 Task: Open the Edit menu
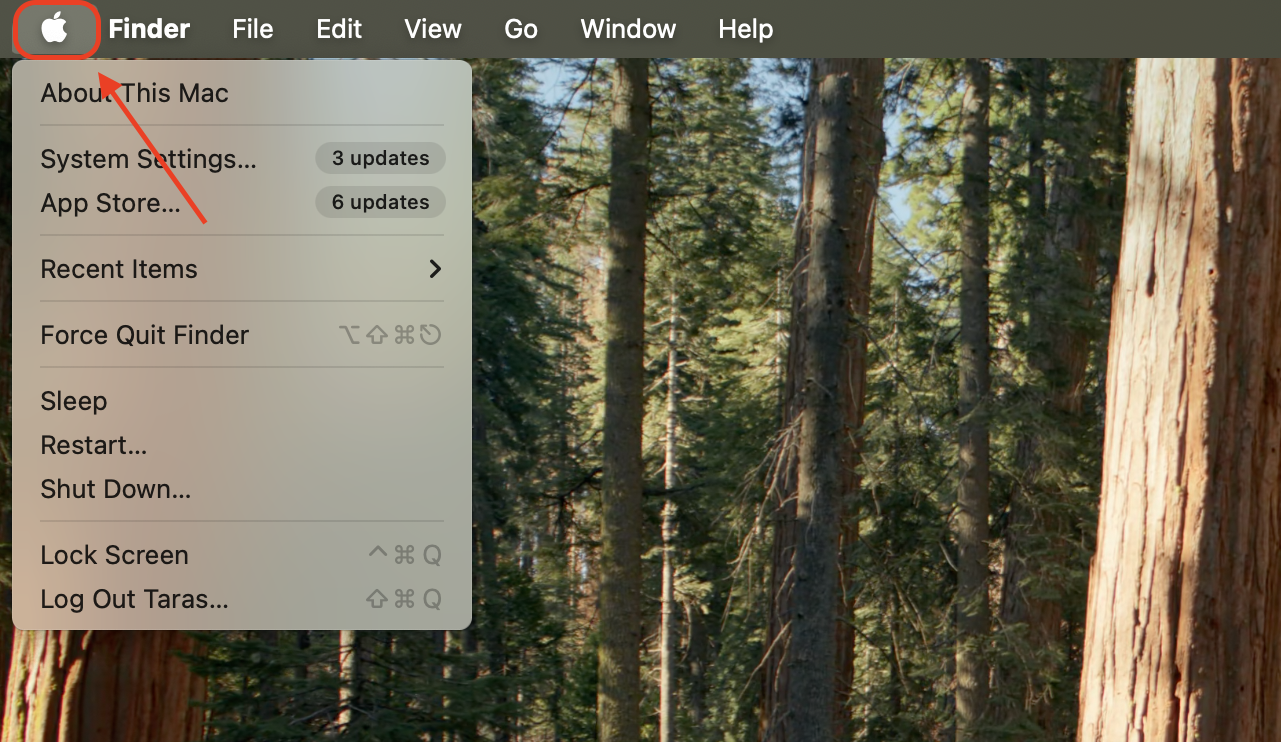338,28
